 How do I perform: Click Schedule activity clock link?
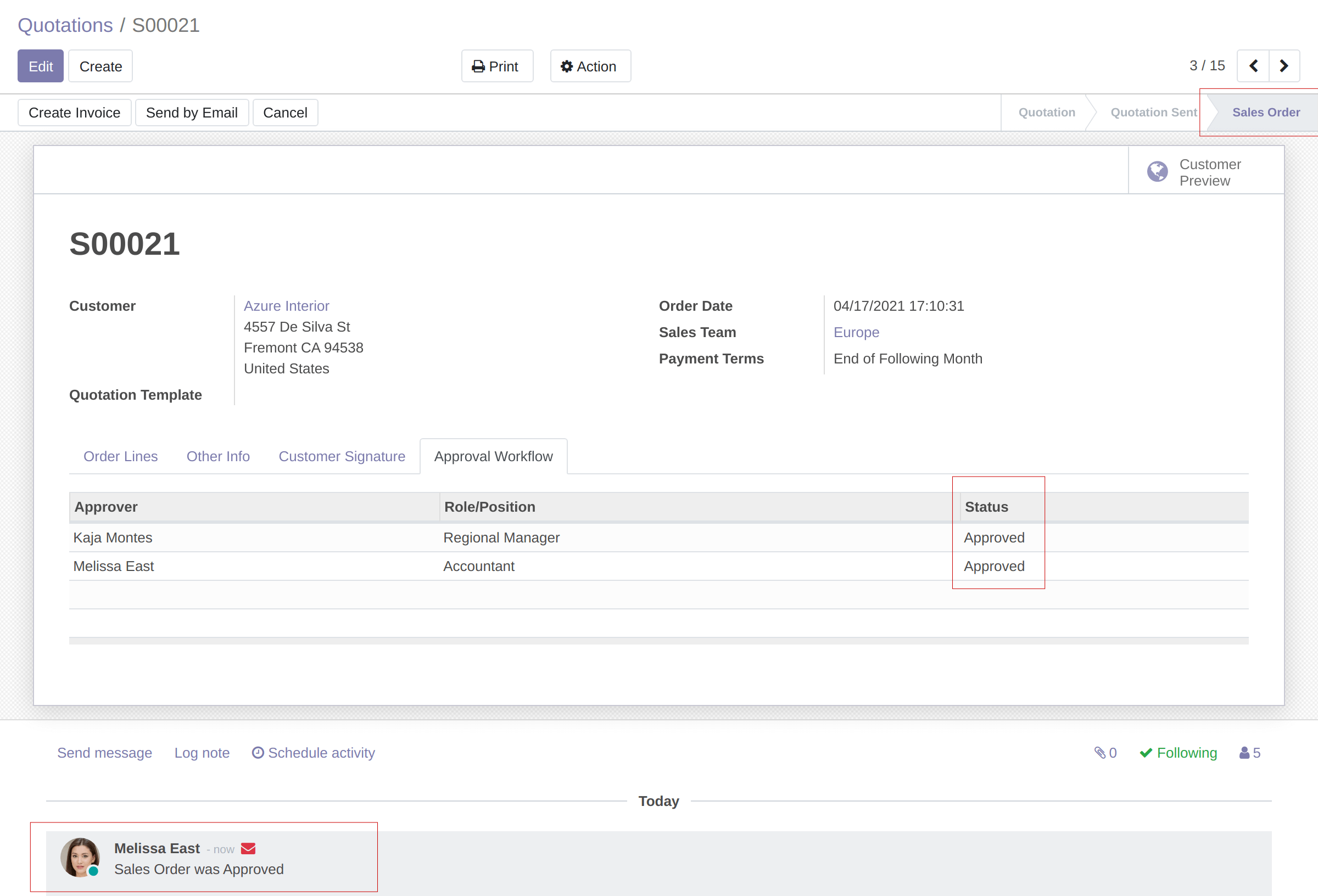(x=313, y=753)
